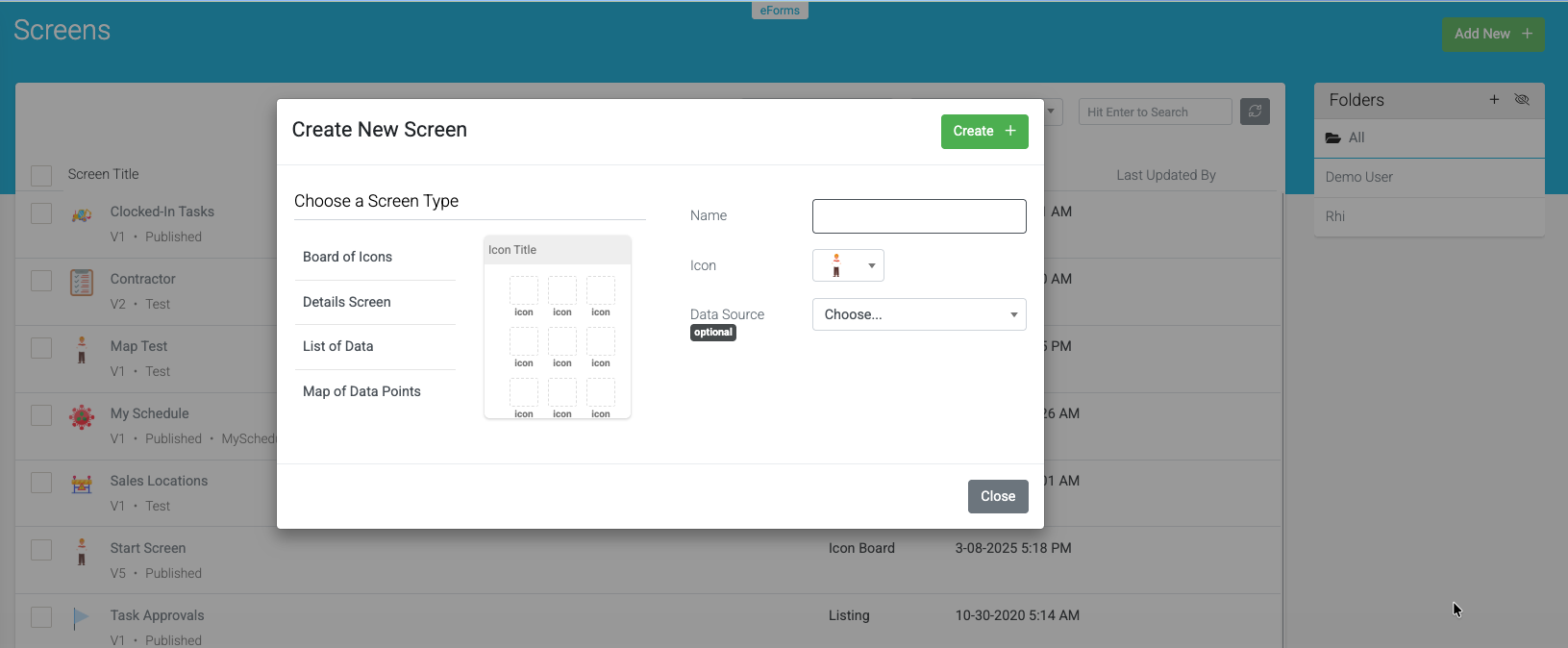The width and height of the screenshot is (1568, 648).
Task: Select Map of Data Points type
Action: [x=375, y=392]
